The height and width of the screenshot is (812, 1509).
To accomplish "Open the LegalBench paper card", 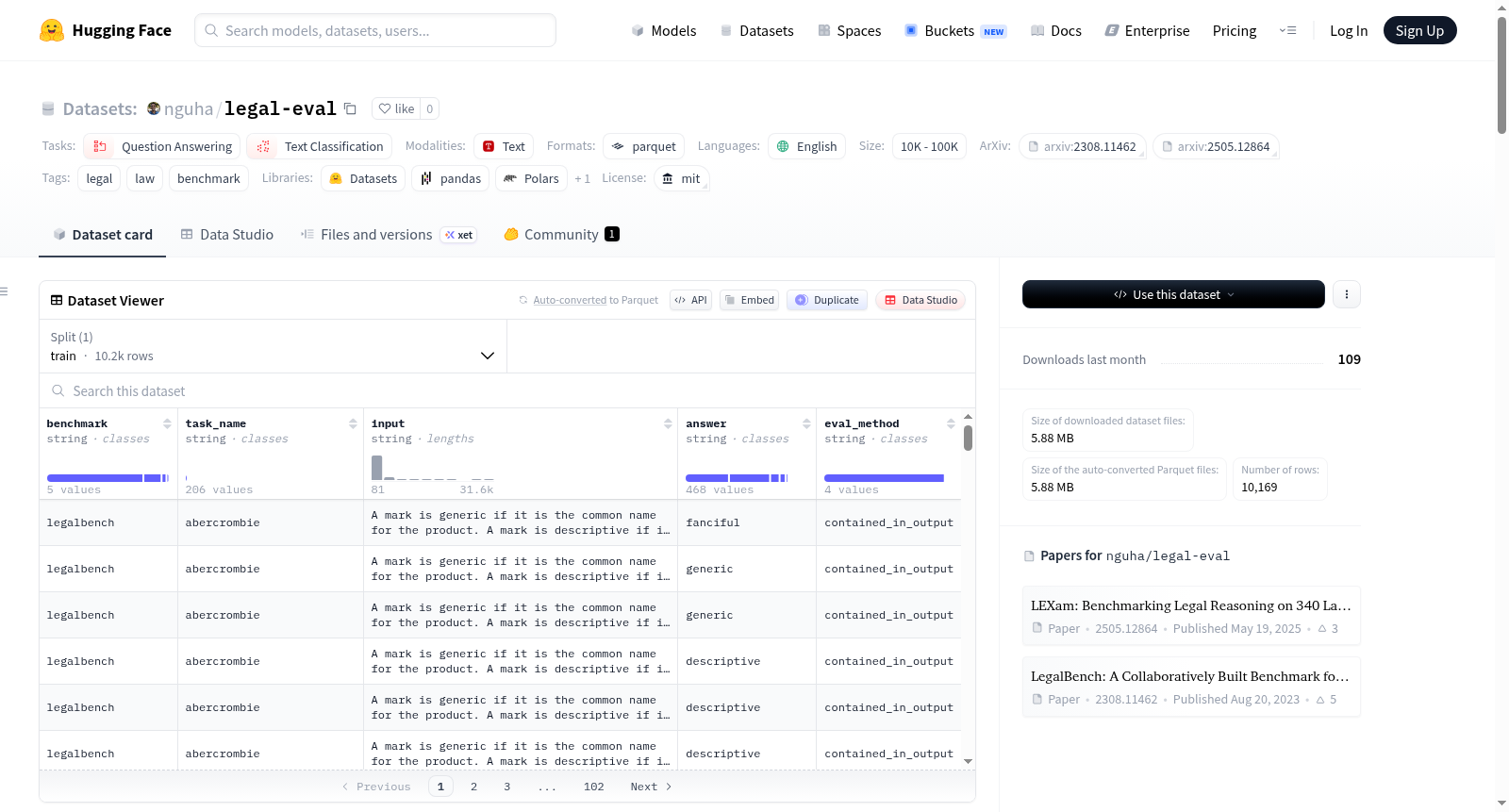I will pos(1191,687).
